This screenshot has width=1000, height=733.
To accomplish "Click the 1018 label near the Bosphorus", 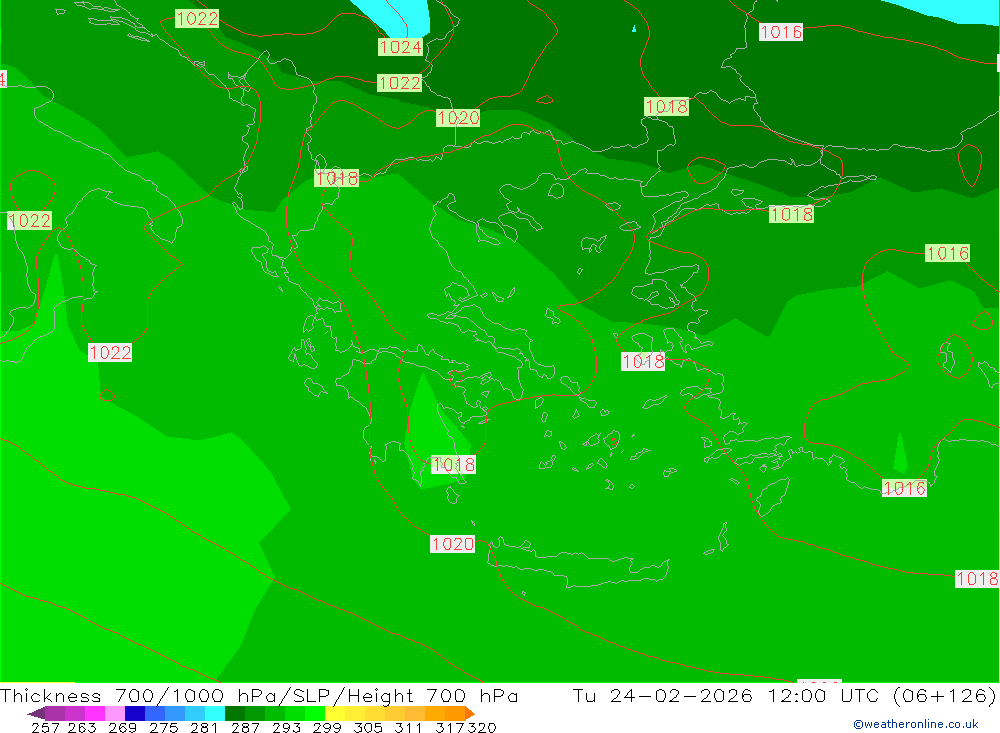I will (x=791, y=214).
